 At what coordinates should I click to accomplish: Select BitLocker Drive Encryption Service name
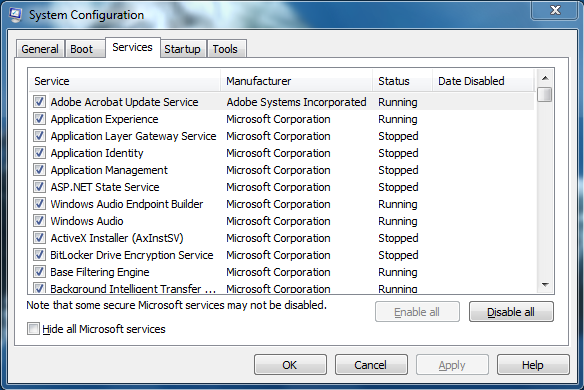tap(132, 255)
